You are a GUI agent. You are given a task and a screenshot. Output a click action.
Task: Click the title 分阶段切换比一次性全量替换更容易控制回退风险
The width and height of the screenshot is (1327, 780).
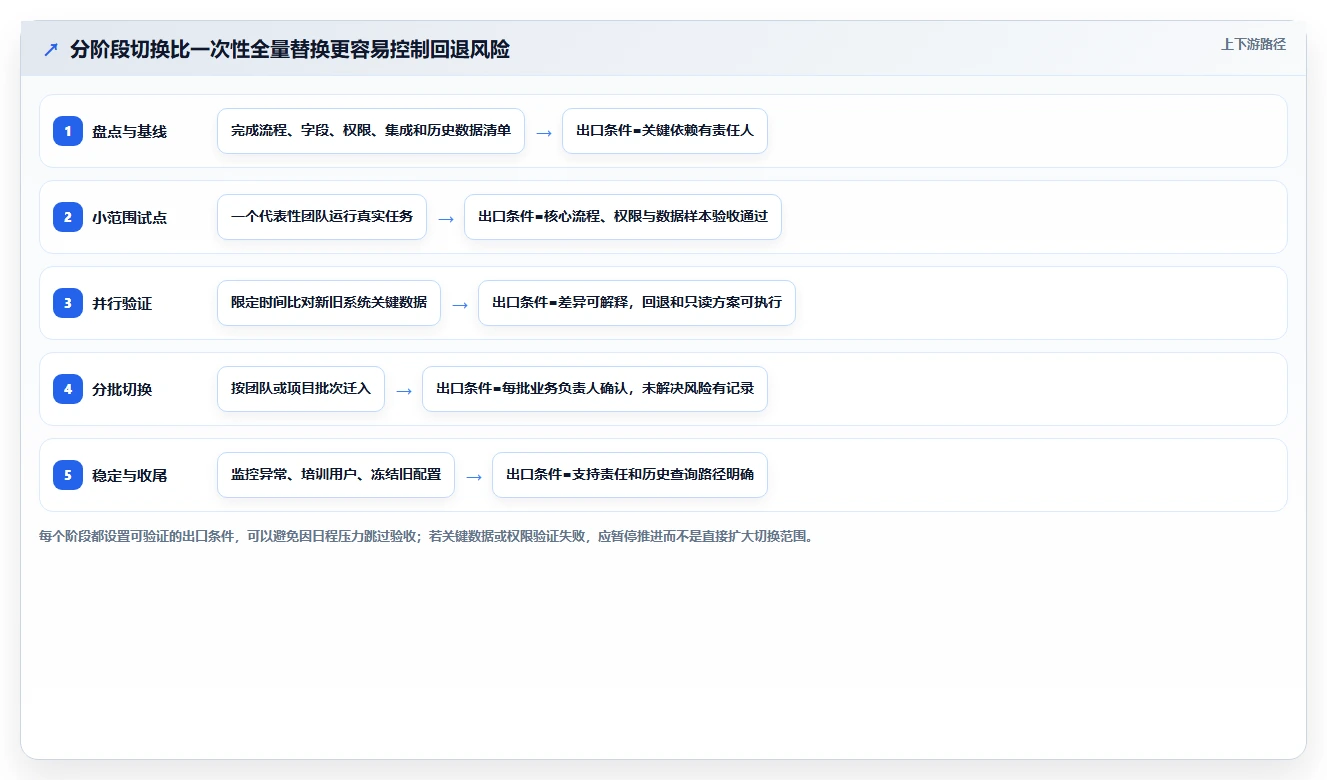click(290, 50)
